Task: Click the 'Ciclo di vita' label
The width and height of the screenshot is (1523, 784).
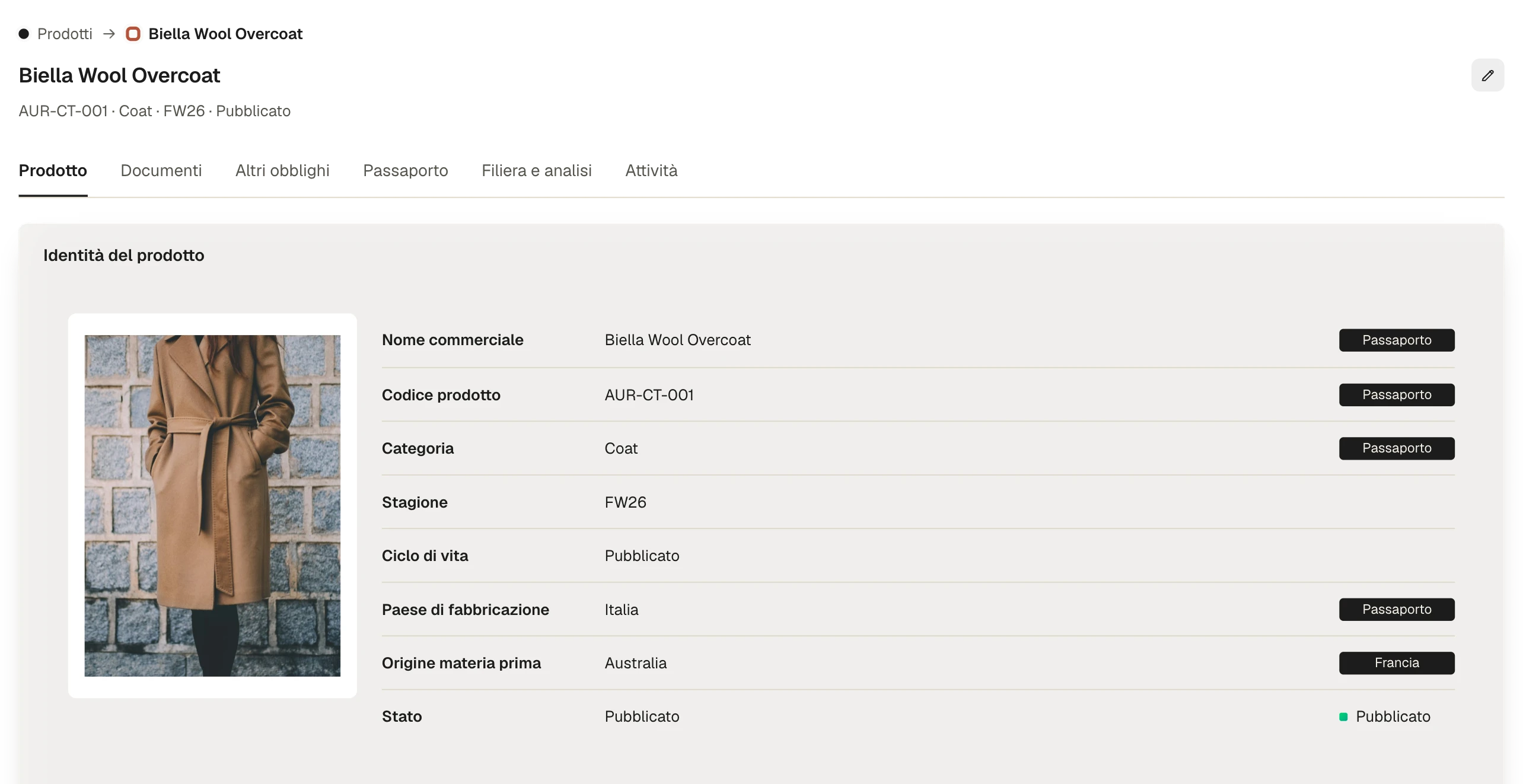Action: (x=425, y=556)
